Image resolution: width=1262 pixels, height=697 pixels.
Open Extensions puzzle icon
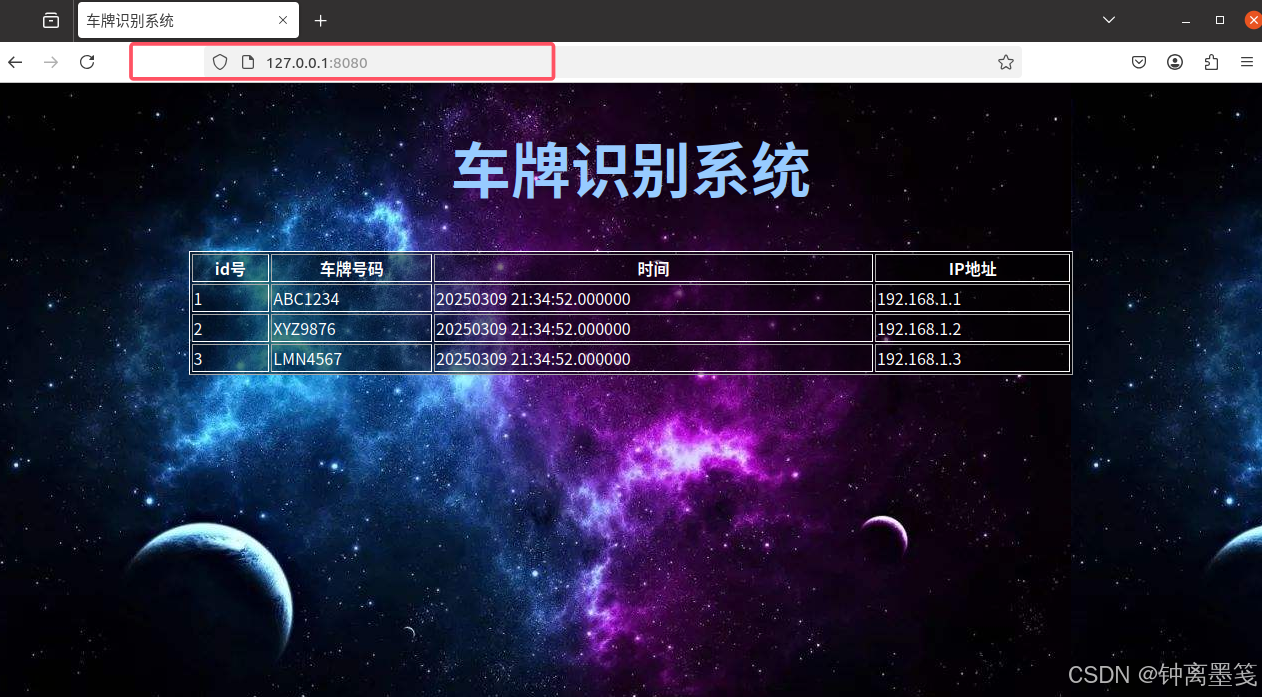(x=1211, y=62)
